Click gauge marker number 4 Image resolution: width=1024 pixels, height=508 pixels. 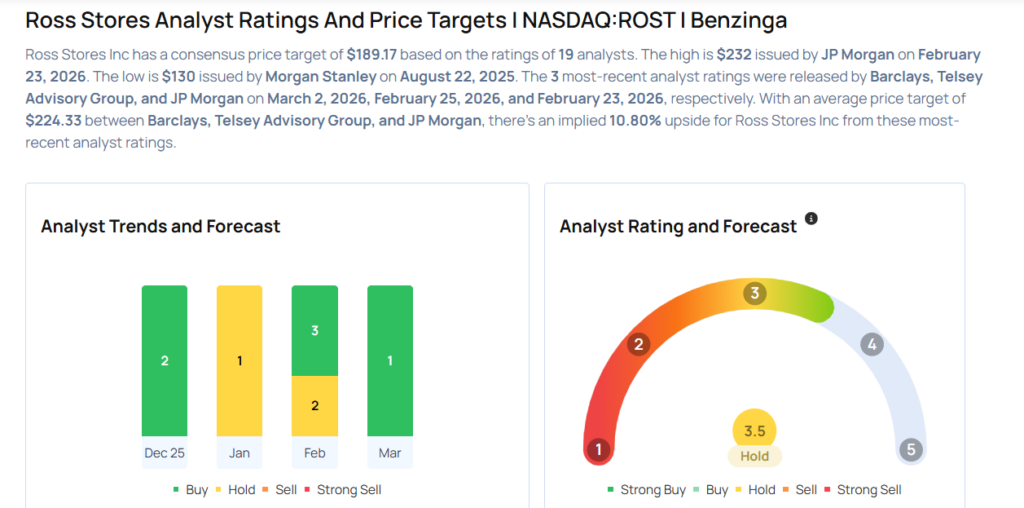(872, 345)
